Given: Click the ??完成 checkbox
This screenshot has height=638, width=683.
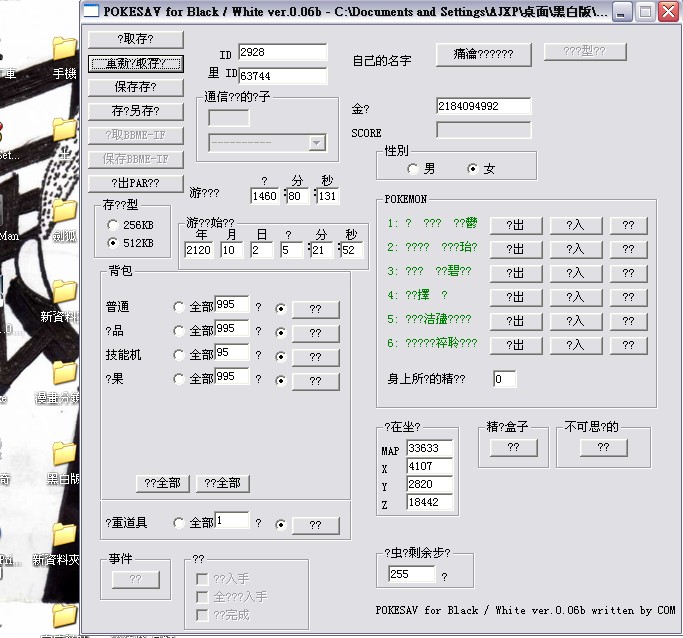Looking at the screenshot, I should coord(202,615).
